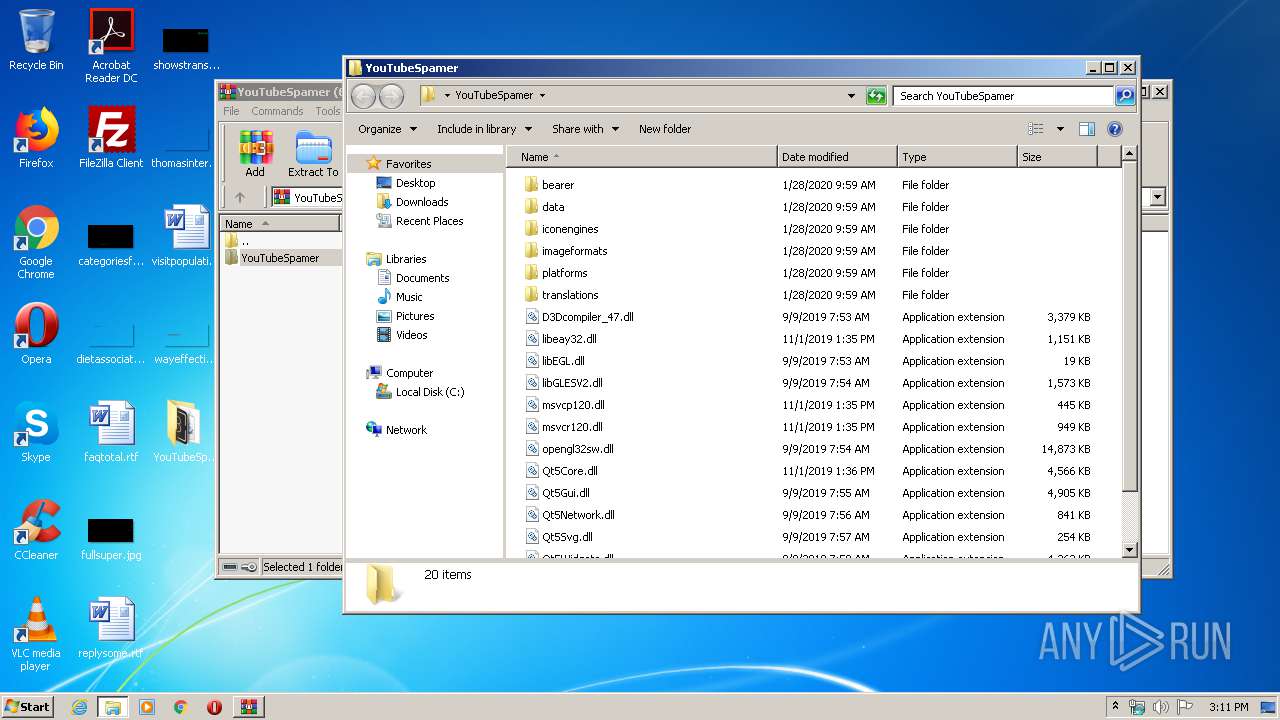Open the YouTubeSp... archive on desktop
The width and height of the screenshot is (1280, 720).
pos(183,432)
